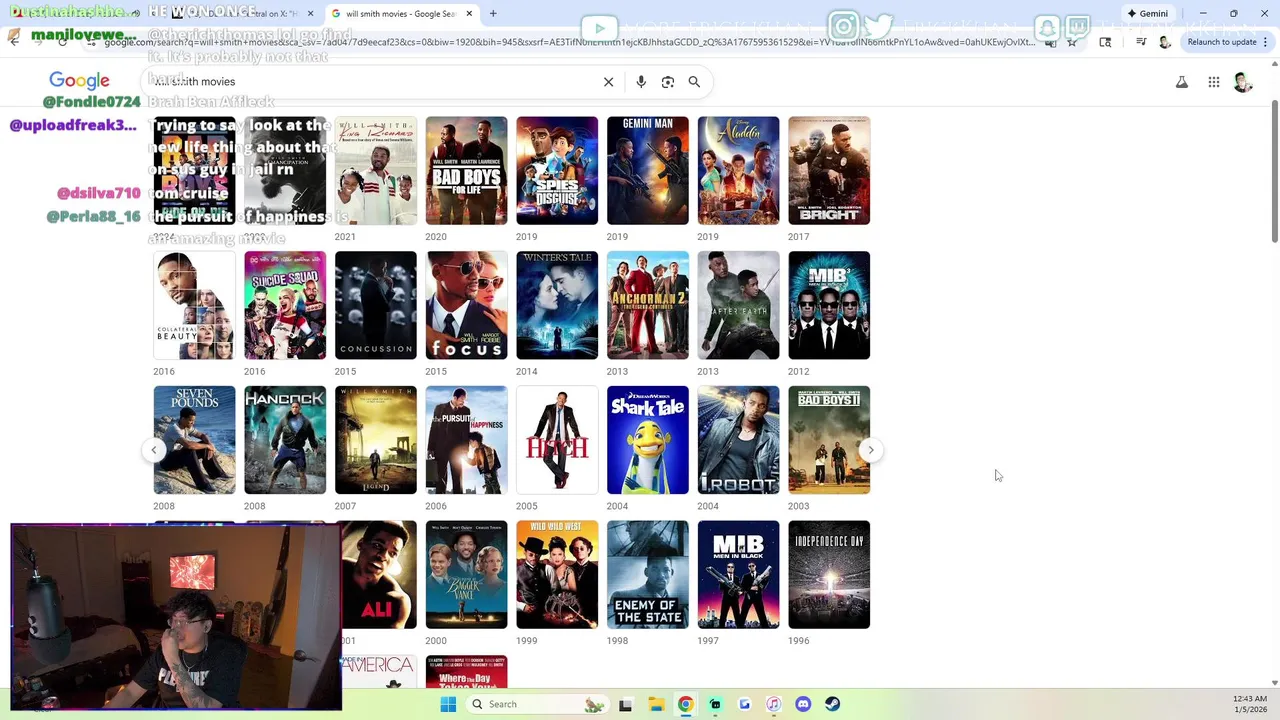Open Search Labs flask icon
The image size is (1280, 720).
pos(1182,82)
